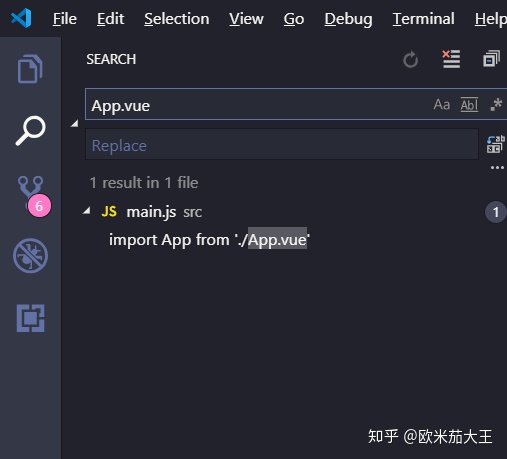This screenshot has width=507, height=459.
Task: Click the result count badge for main.js
Action: click(x=496, y=212)
